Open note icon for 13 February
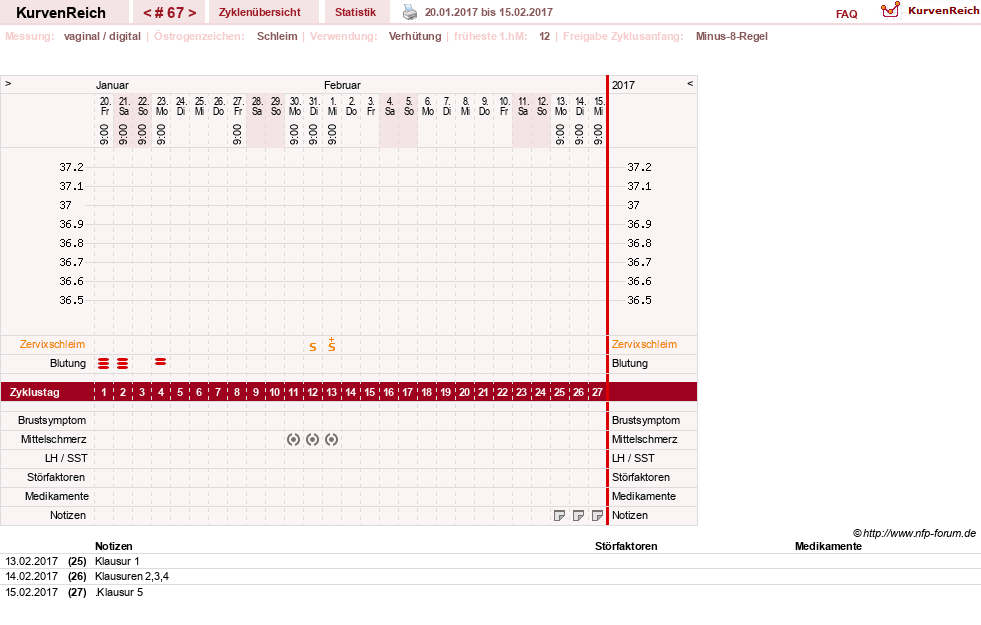This screenshot has height=625, width=981. tap(559, 516)
